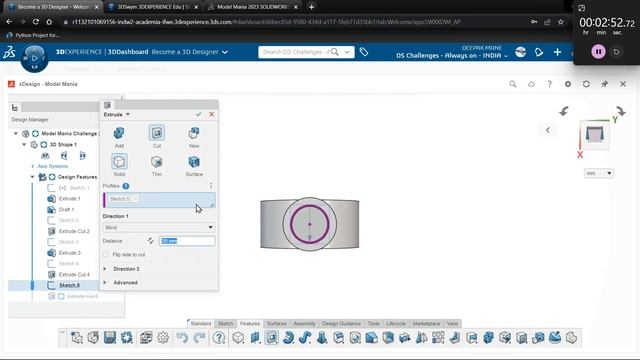The width and height of the screenshot is (640, 360).
Task: Open the Standard toolbar tab
Action: (201, 323)
